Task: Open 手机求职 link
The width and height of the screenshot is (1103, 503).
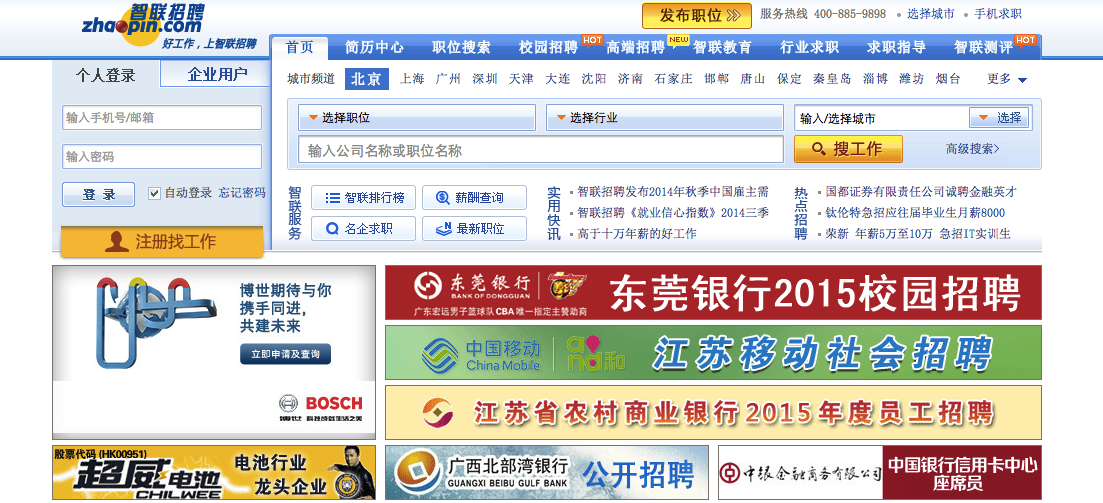Action: (997, 13)
